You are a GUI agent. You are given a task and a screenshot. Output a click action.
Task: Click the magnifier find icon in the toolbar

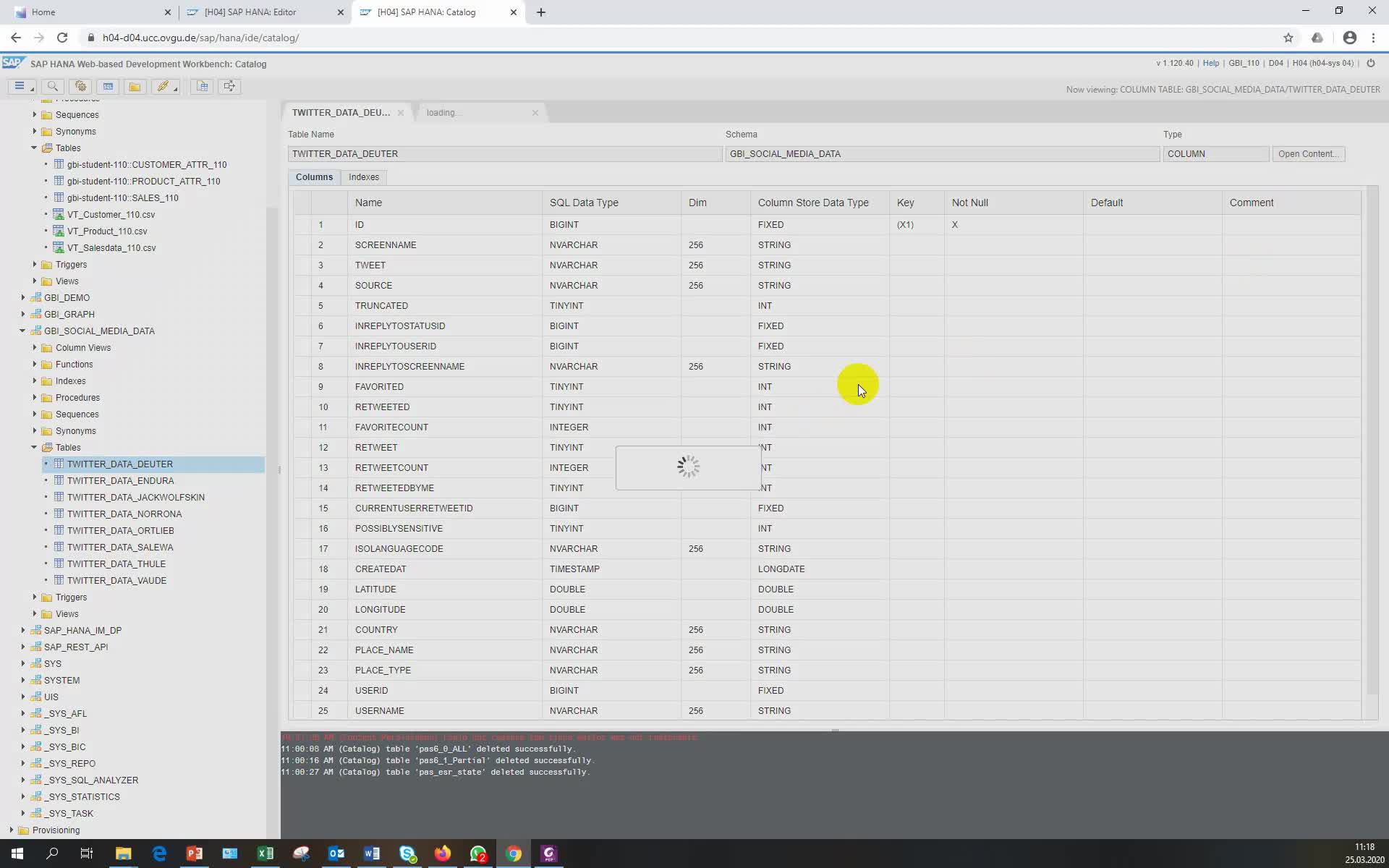[x=53, y=86]
